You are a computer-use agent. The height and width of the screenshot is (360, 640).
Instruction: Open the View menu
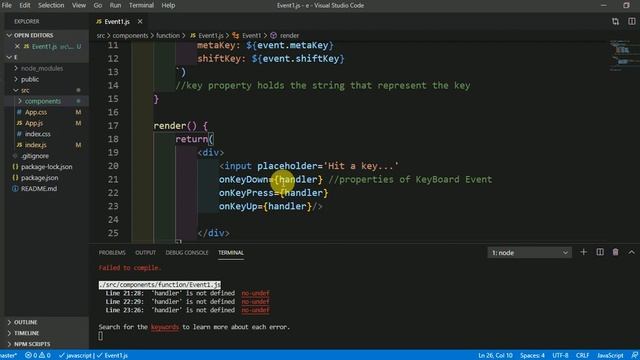point(79,5)
